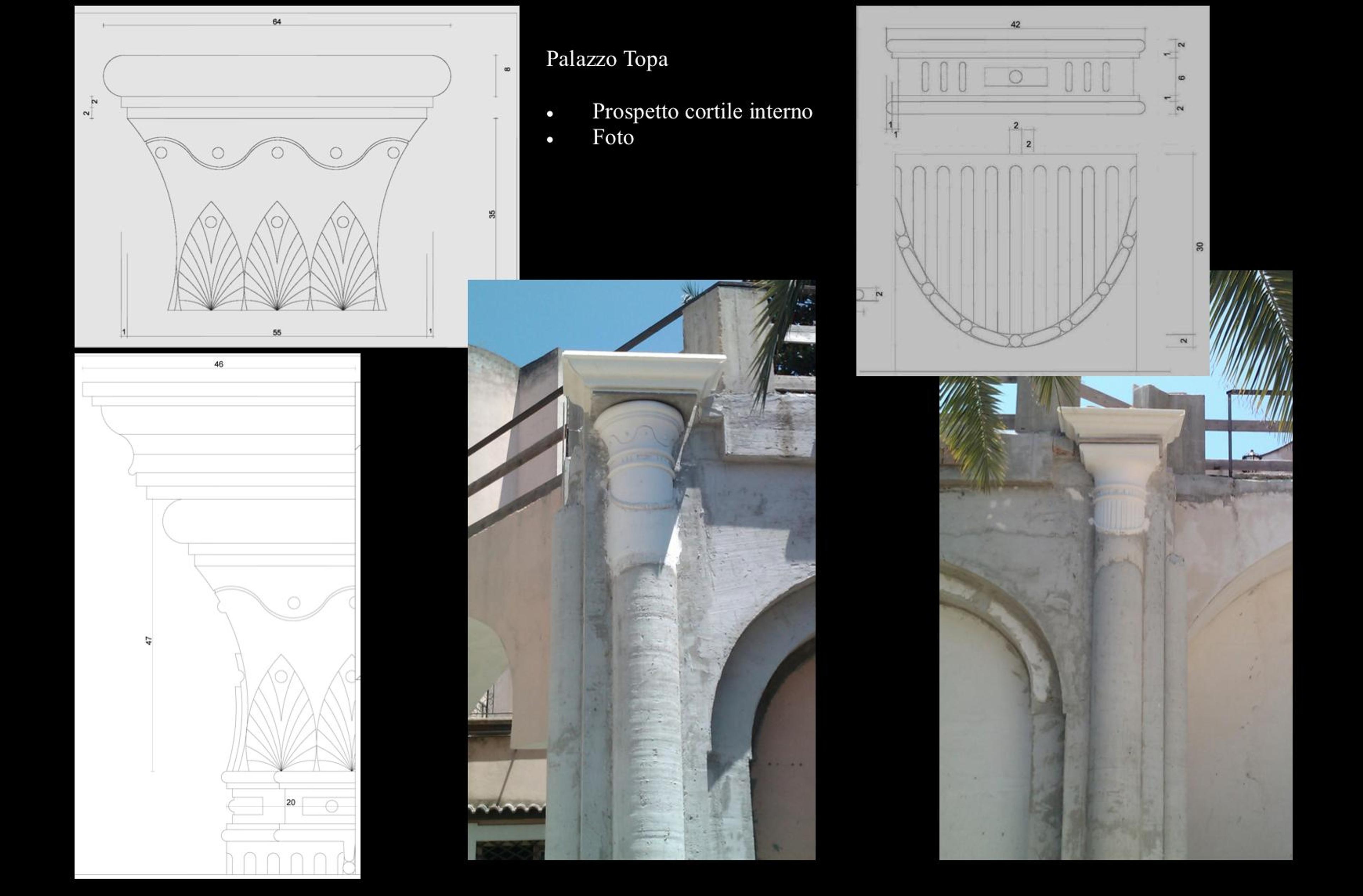1363x896 pixels.
Task: Select the Foto bullet text
Action: pos(613,137)
